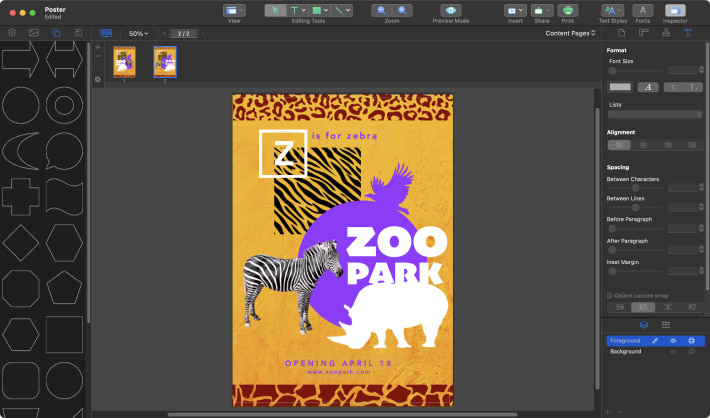The height and width of the screenshot is (418, 710).
Task: Toggle the Inspector panel
Action: [x=675, y=10]
